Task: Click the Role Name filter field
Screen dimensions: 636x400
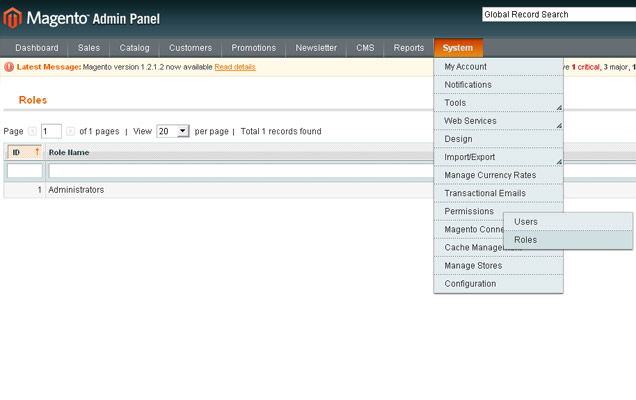Action: click(241, 171)
